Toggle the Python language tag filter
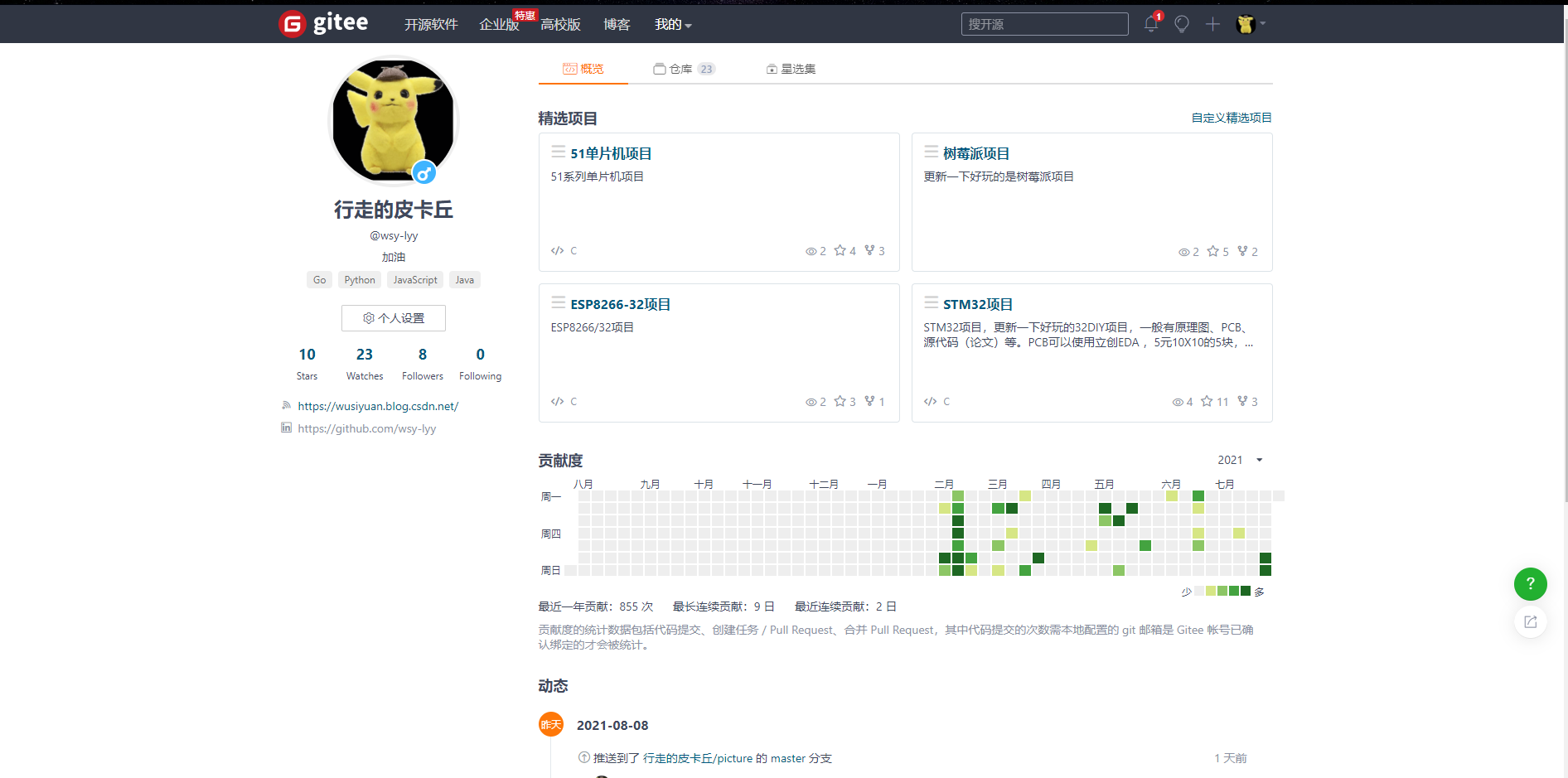This screenshot has height=778, width=1568. [359, 279]
